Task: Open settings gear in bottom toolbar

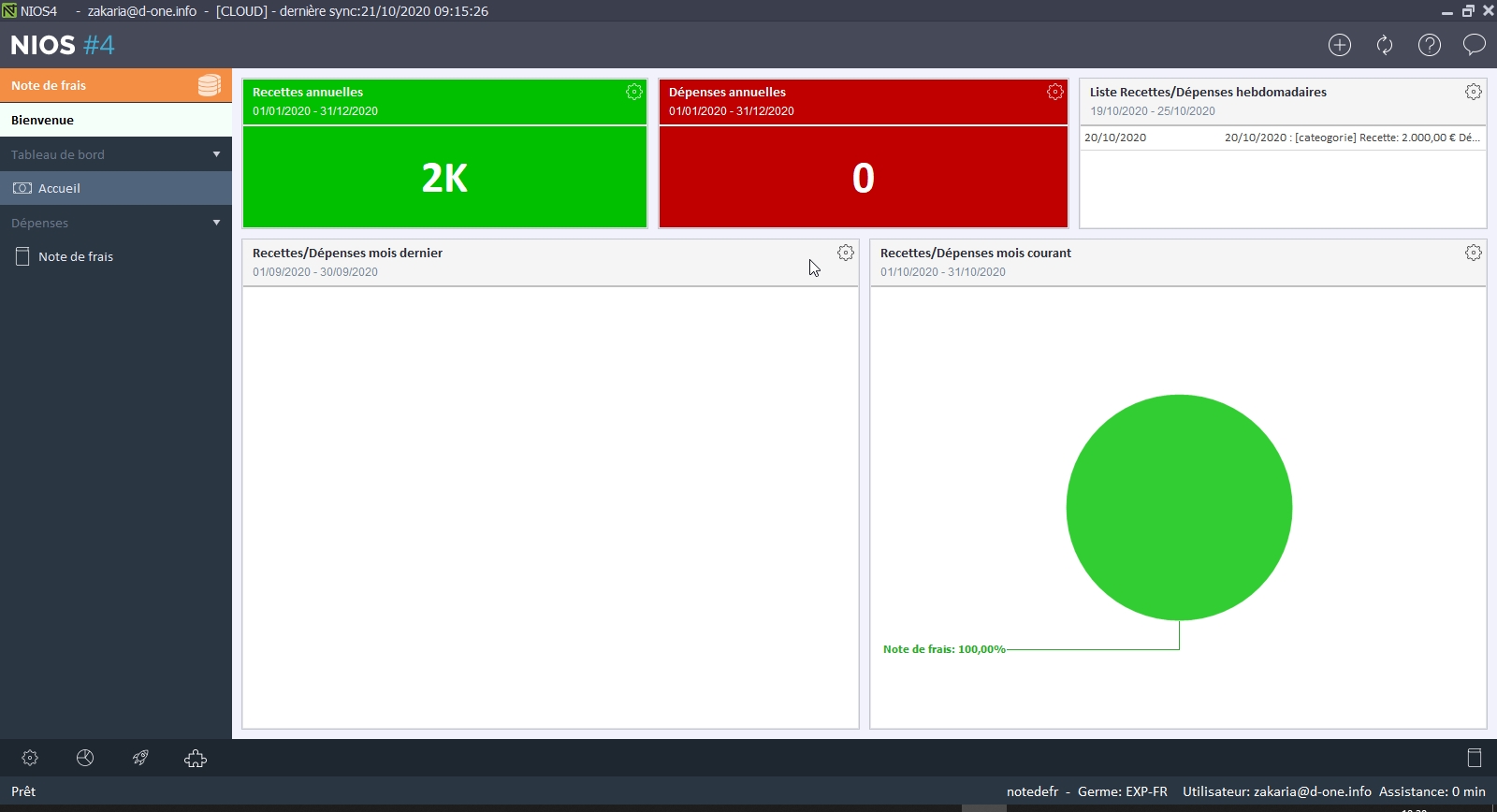Action: click(30, 758)
